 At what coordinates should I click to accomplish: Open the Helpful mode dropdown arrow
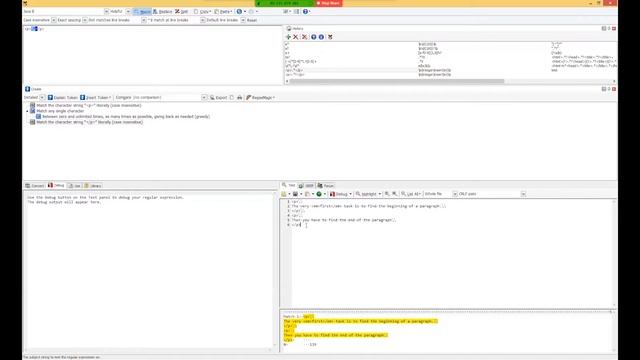coord(128,11)
